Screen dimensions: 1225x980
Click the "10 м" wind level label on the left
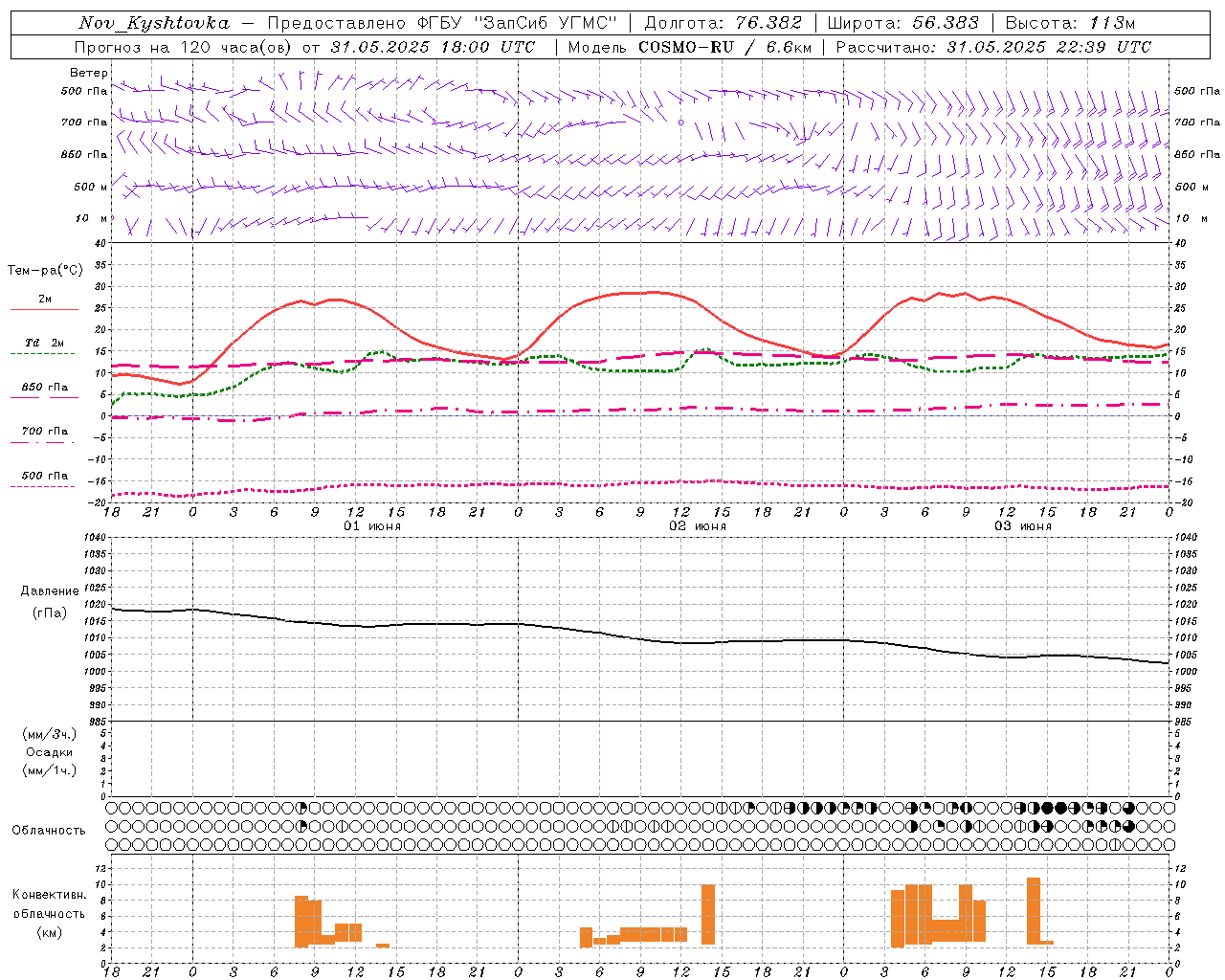pos(92,218)
